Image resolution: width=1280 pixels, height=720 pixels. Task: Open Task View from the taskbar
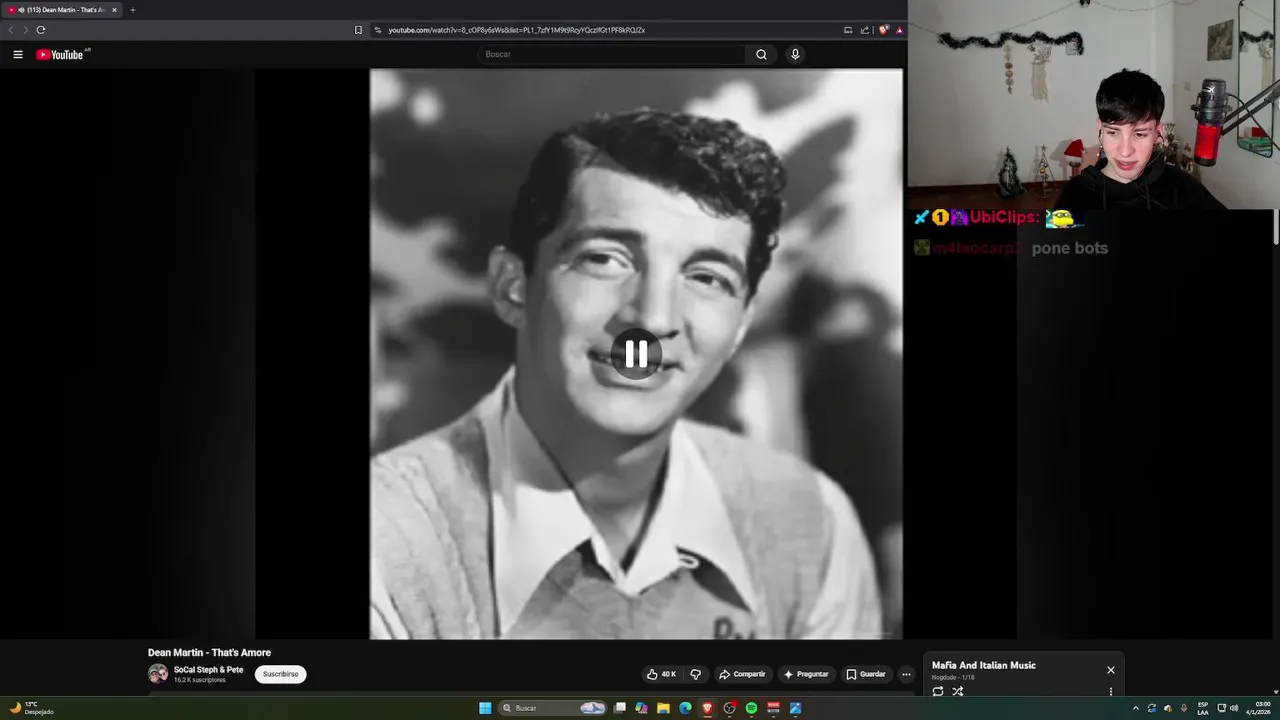coord(620,708)
